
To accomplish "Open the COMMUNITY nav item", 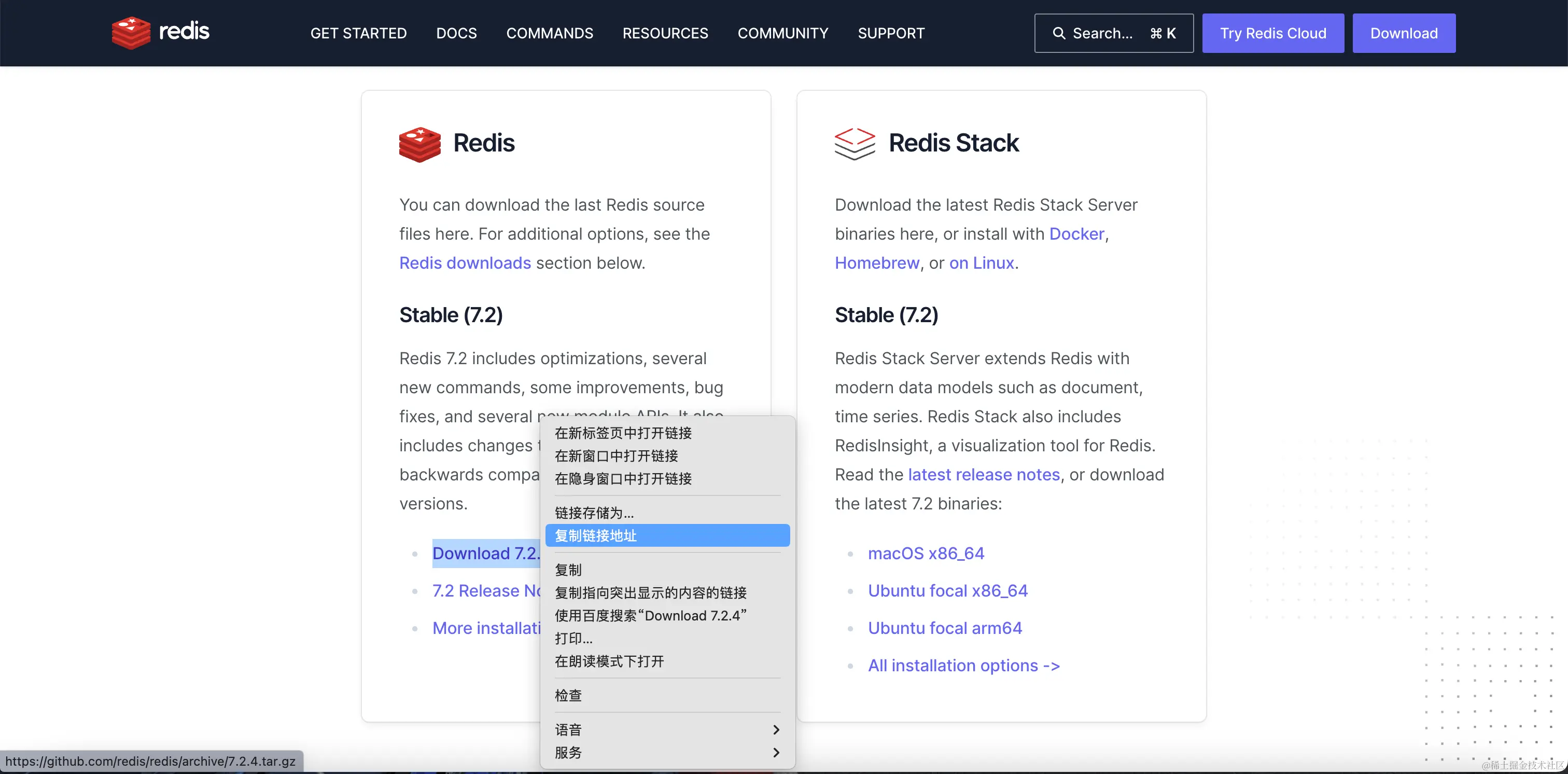I will tap(783, 34).
